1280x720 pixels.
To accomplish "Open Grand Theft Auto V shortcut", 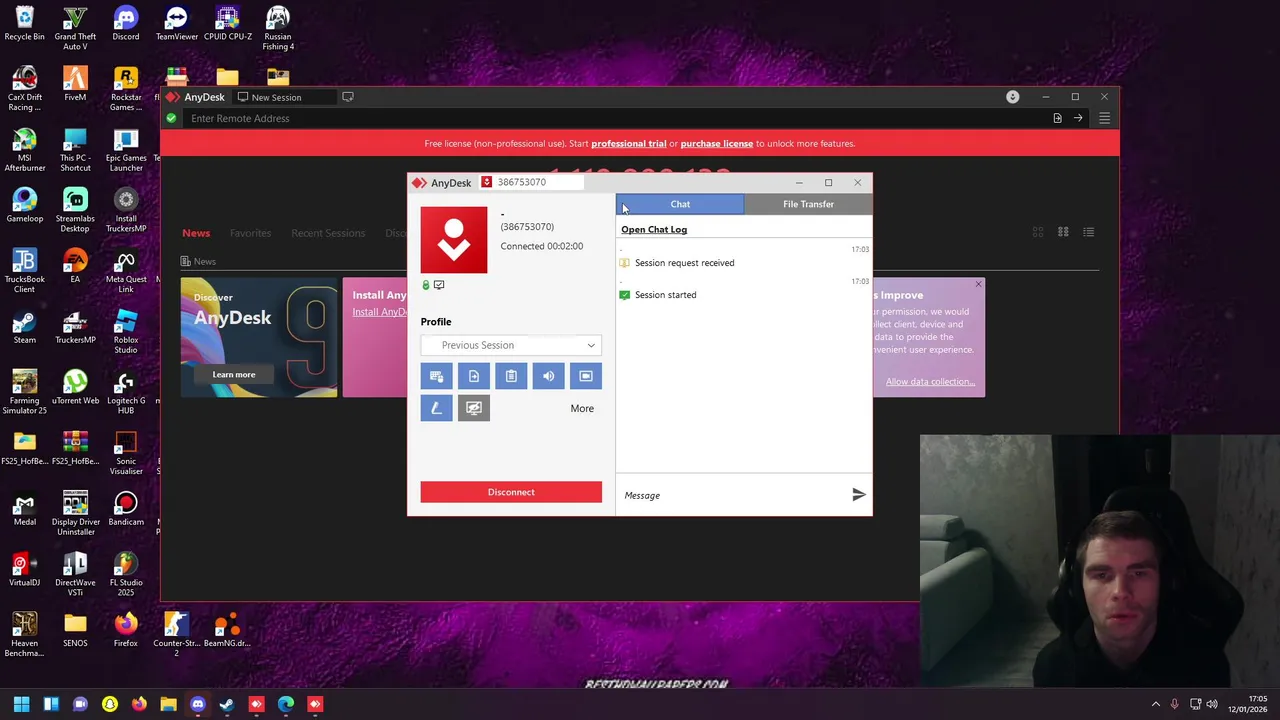I will (75, 29).
